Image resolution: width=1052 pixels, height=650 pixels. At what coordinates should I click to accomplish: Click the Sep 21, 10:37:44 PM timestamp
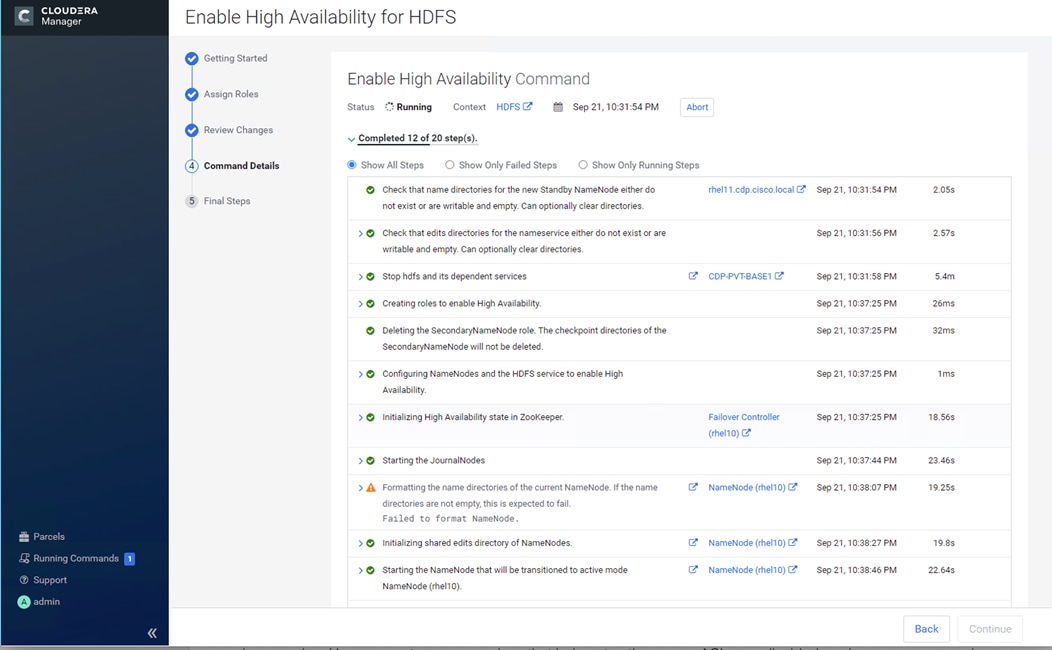coord(856,460)
